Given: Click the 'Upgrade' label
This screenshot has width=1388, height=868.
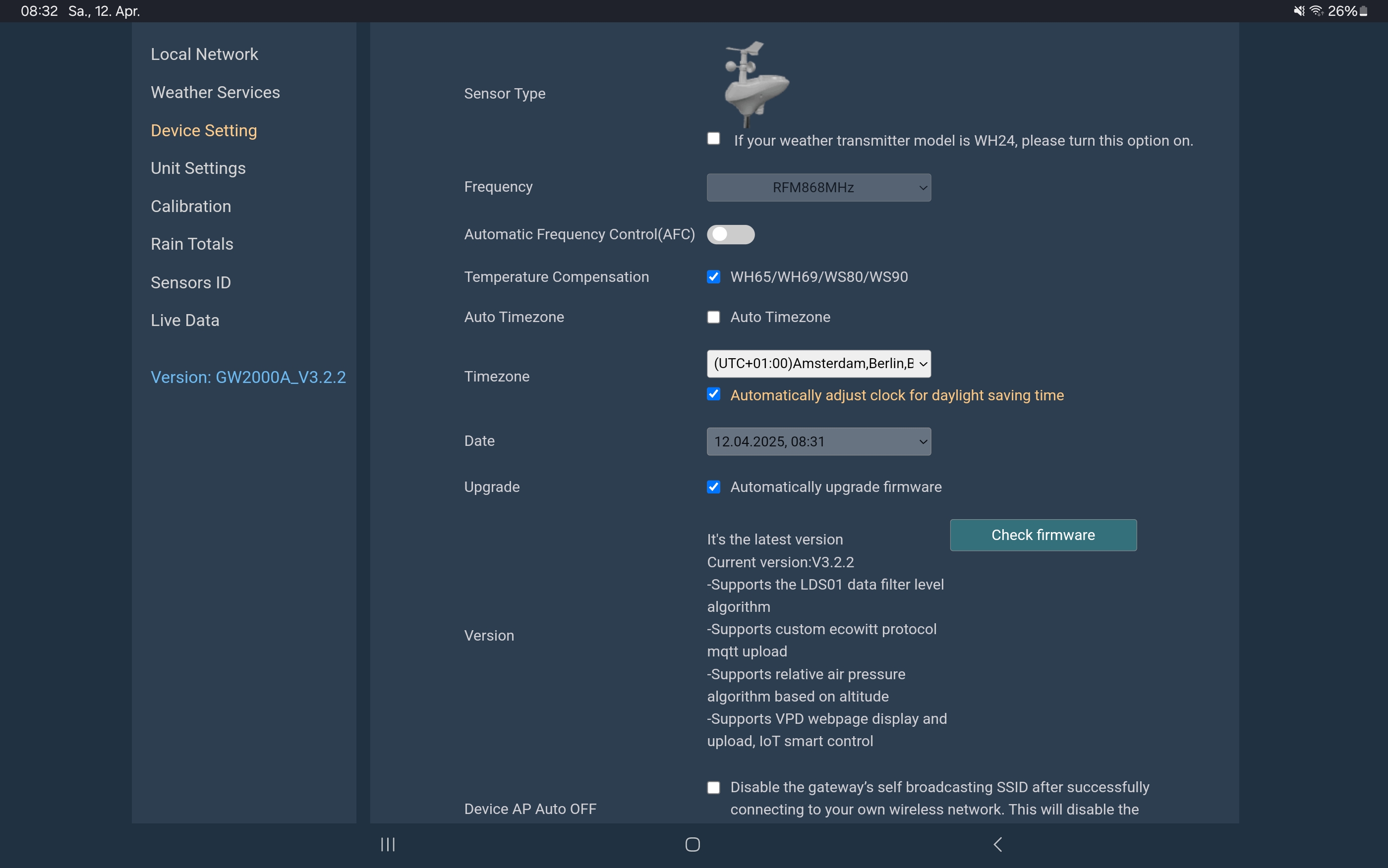Looking at the screenshot, I should pyautogui.click(x=492, y=488).
